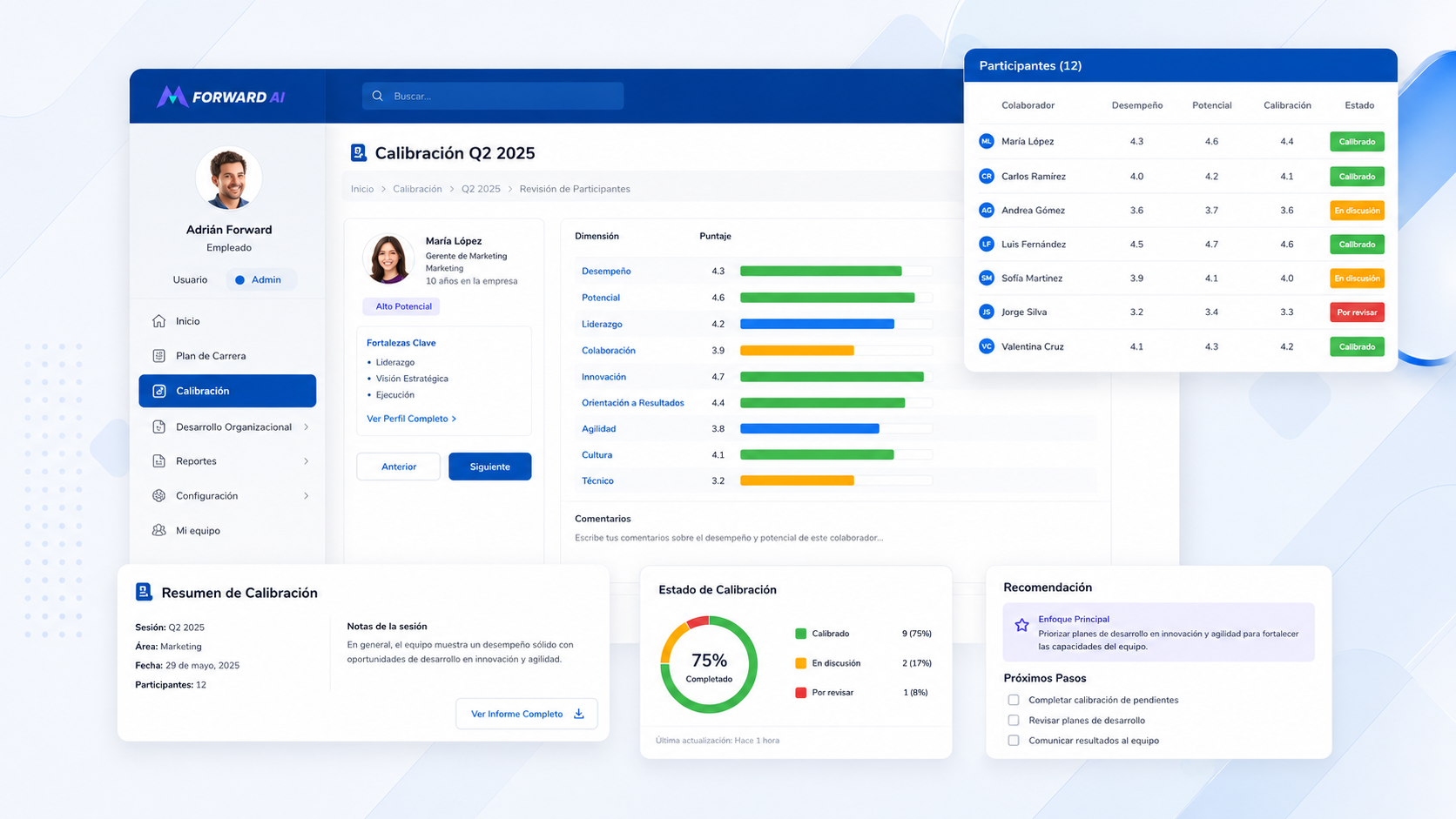Click download icon in Ver Informe Completo

579,714
